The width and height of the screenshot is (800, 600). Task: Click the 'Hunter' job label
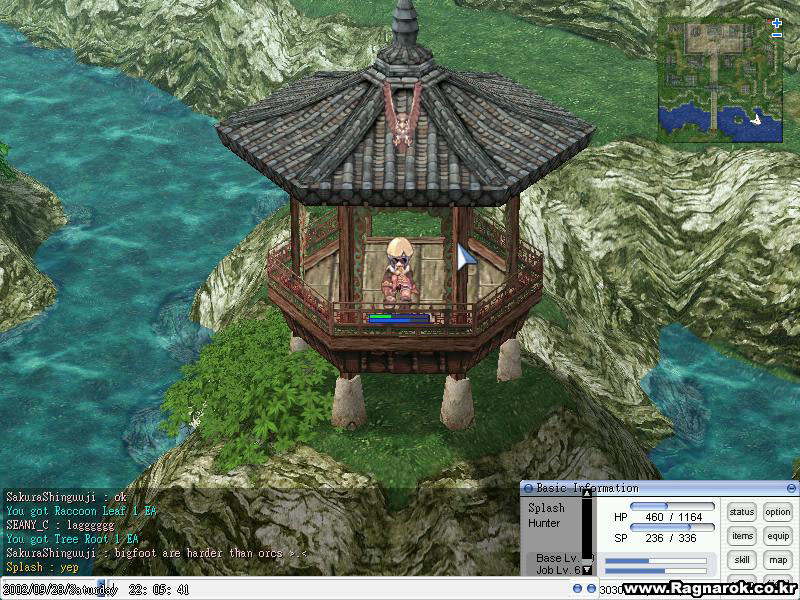[x=544, y=523]
